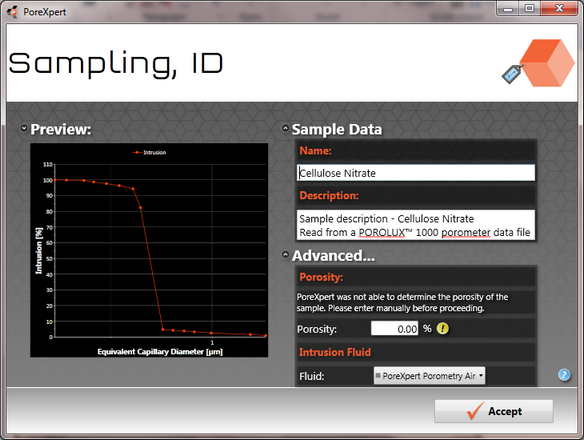Click the orange Porosity: header
This screenshot has height=440, width=584.
[321, 277]
